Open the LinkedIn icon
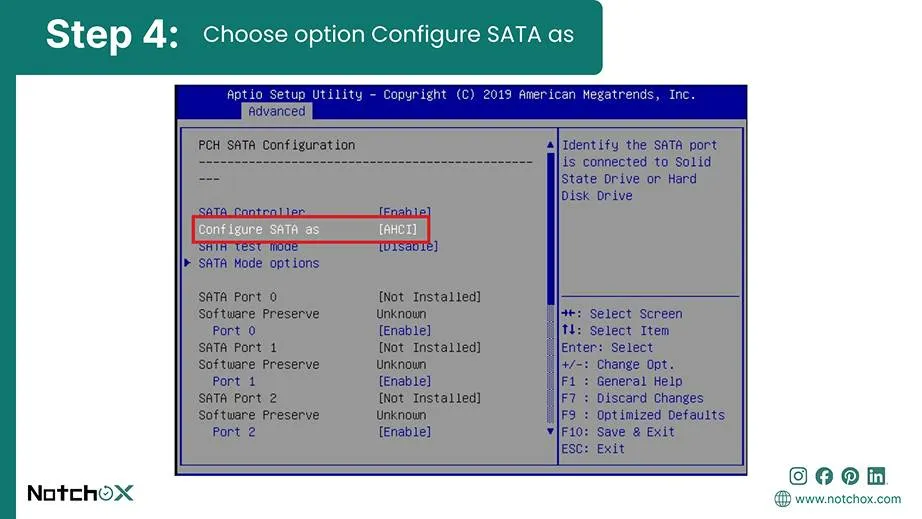This screenshot has height=519, width=922. [876, 476]
